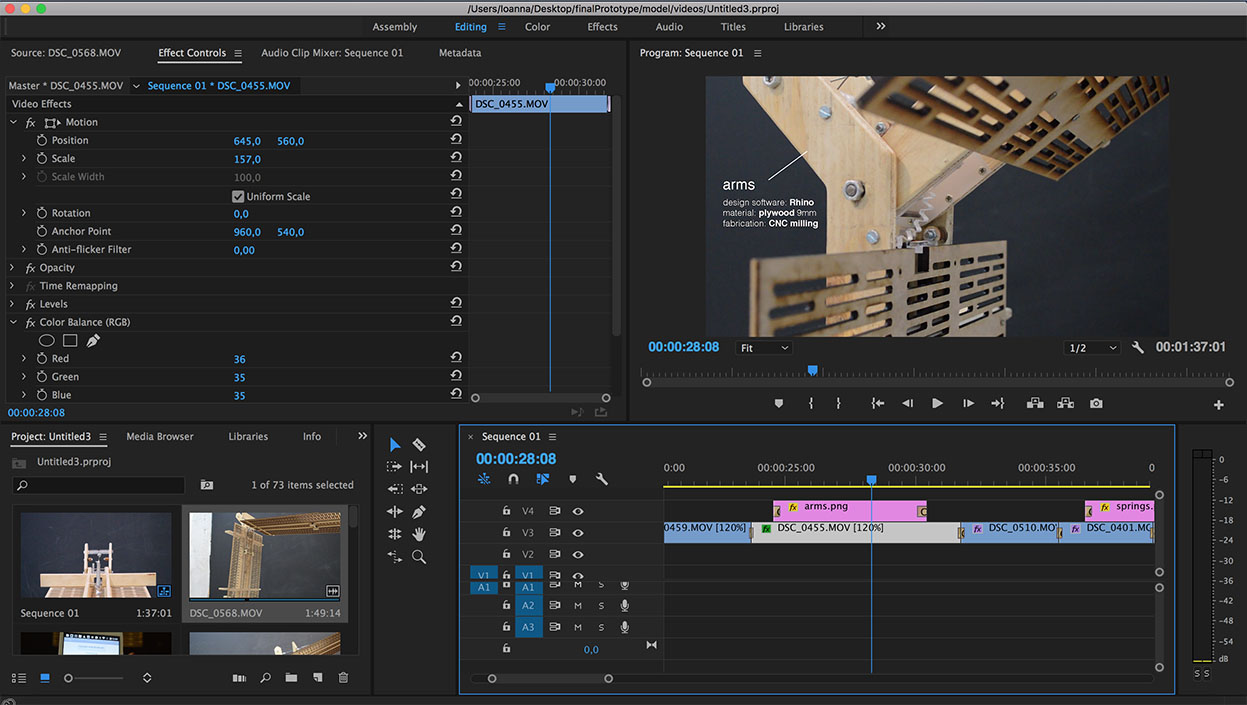Select the Hand tool
Screen dimensions: 1247x705
pos(419,534)
